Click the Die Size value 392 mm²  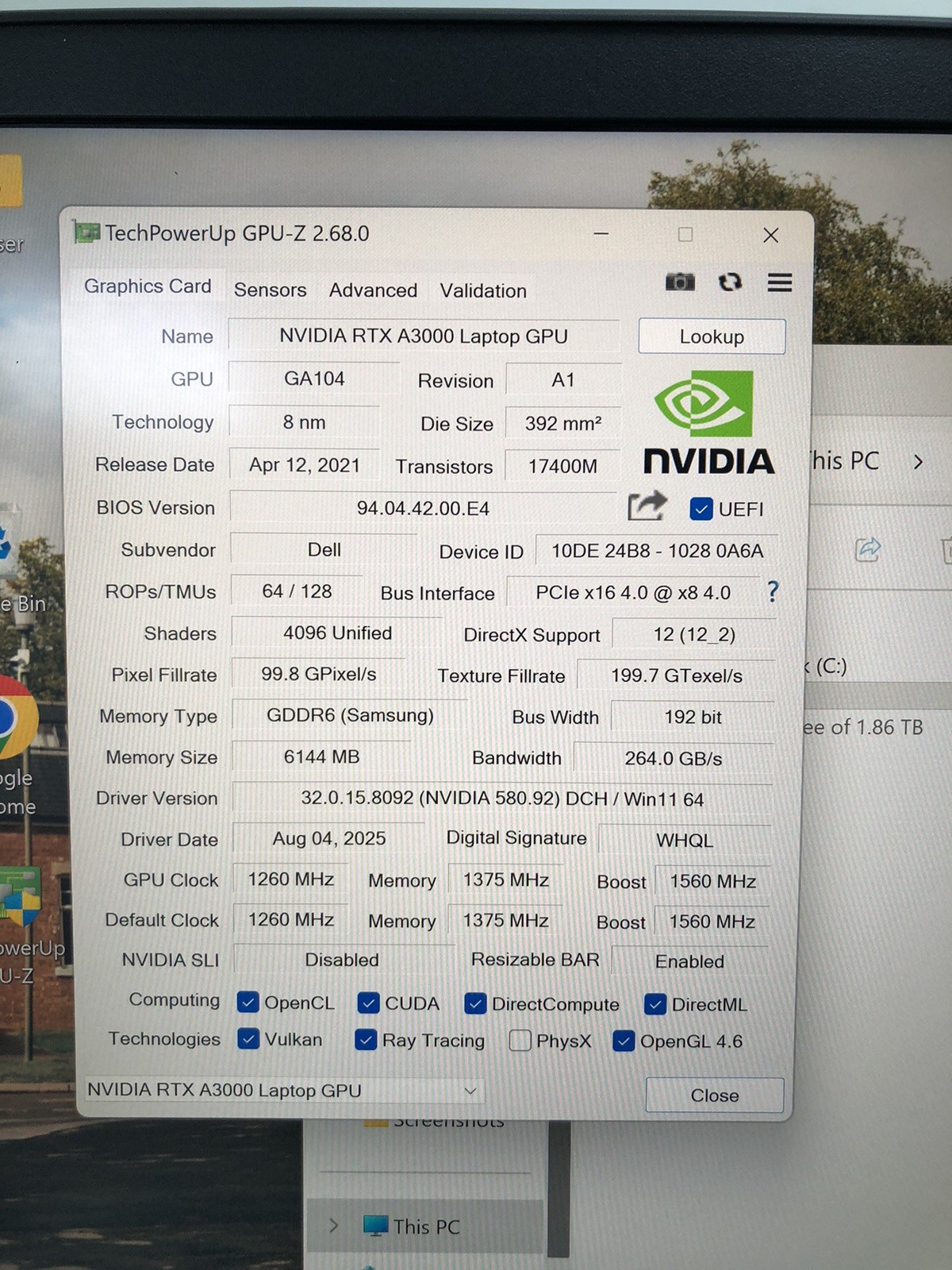coord(562,423)
